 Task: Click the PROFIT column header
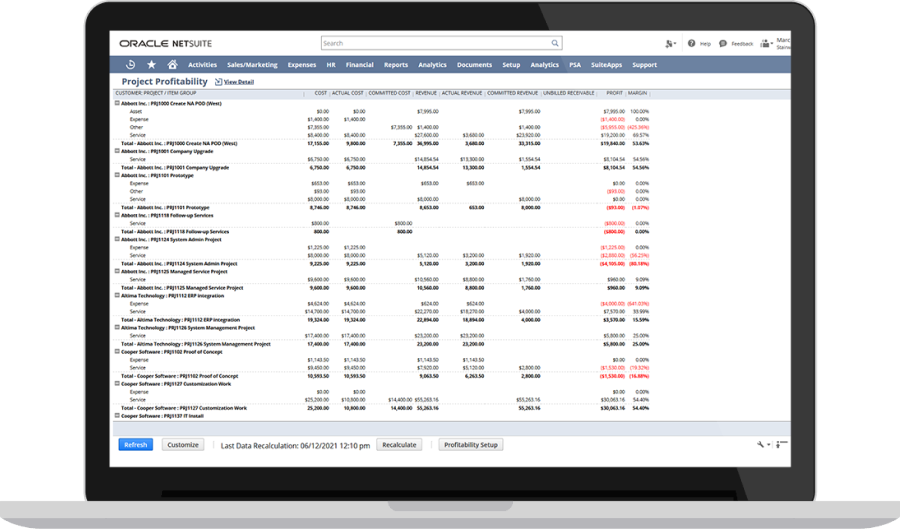point(615,93)
